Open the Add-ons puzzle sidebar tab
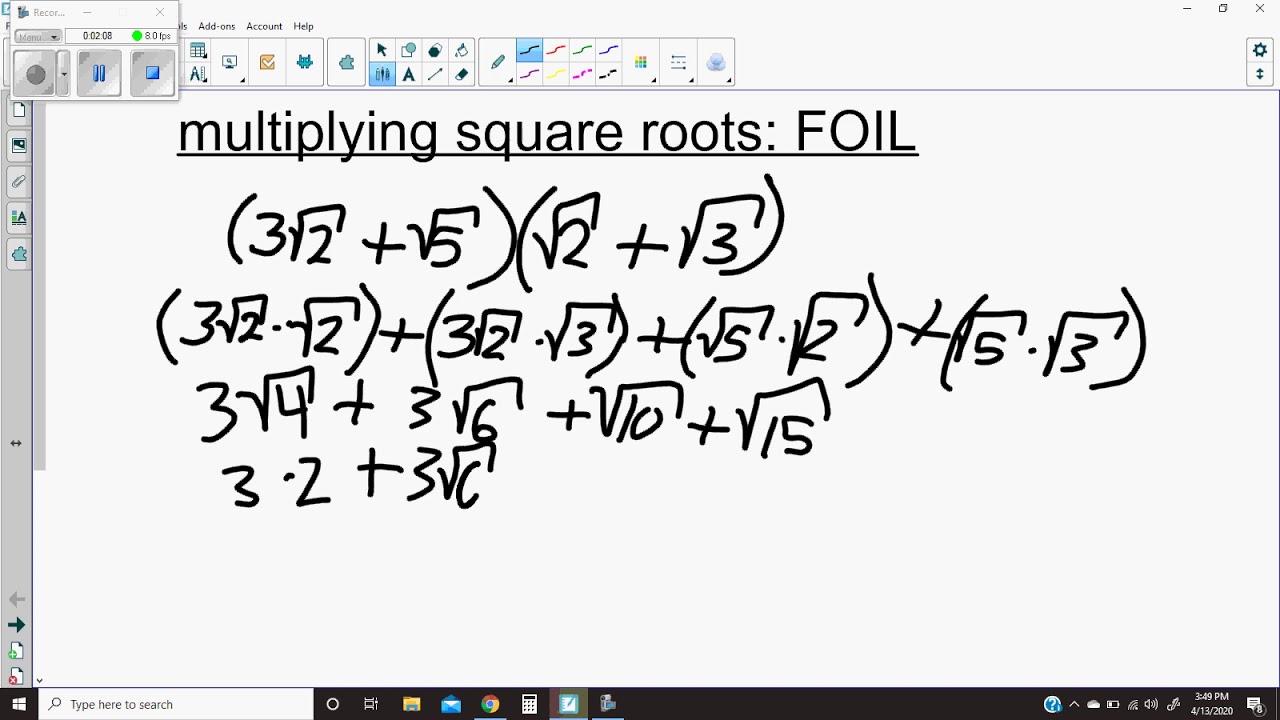 click(x=19, y=254)
